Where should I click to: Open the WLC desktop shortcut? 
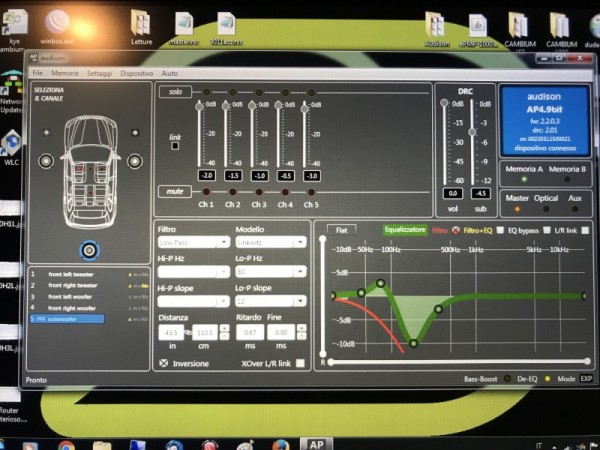(x=11, y=148)
